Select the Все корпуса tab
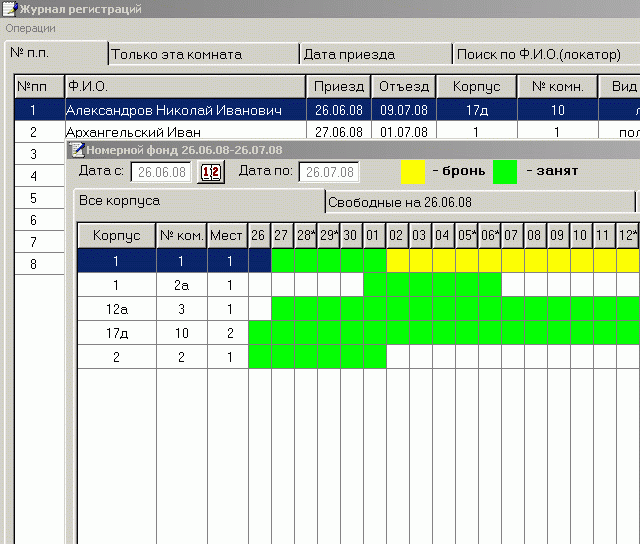This screenshot has height=544, width=640. pos(199,200)
